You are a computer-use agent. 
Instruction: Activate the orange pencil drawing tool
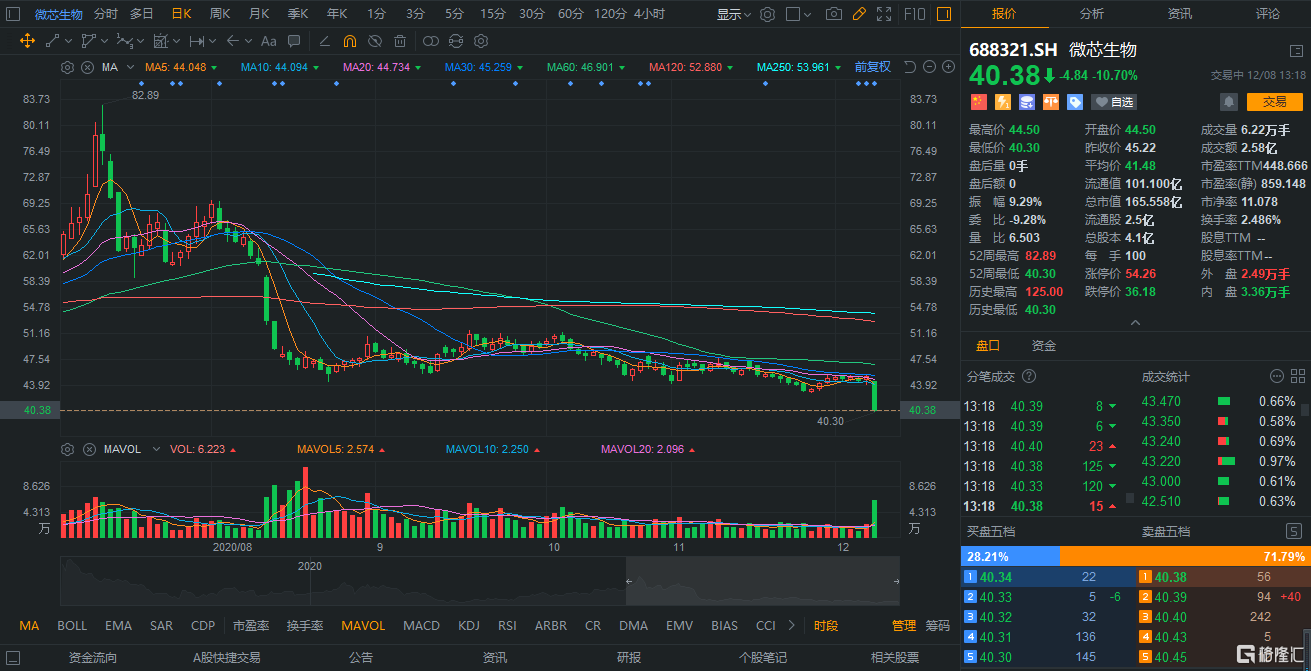(x=859, y=14)
